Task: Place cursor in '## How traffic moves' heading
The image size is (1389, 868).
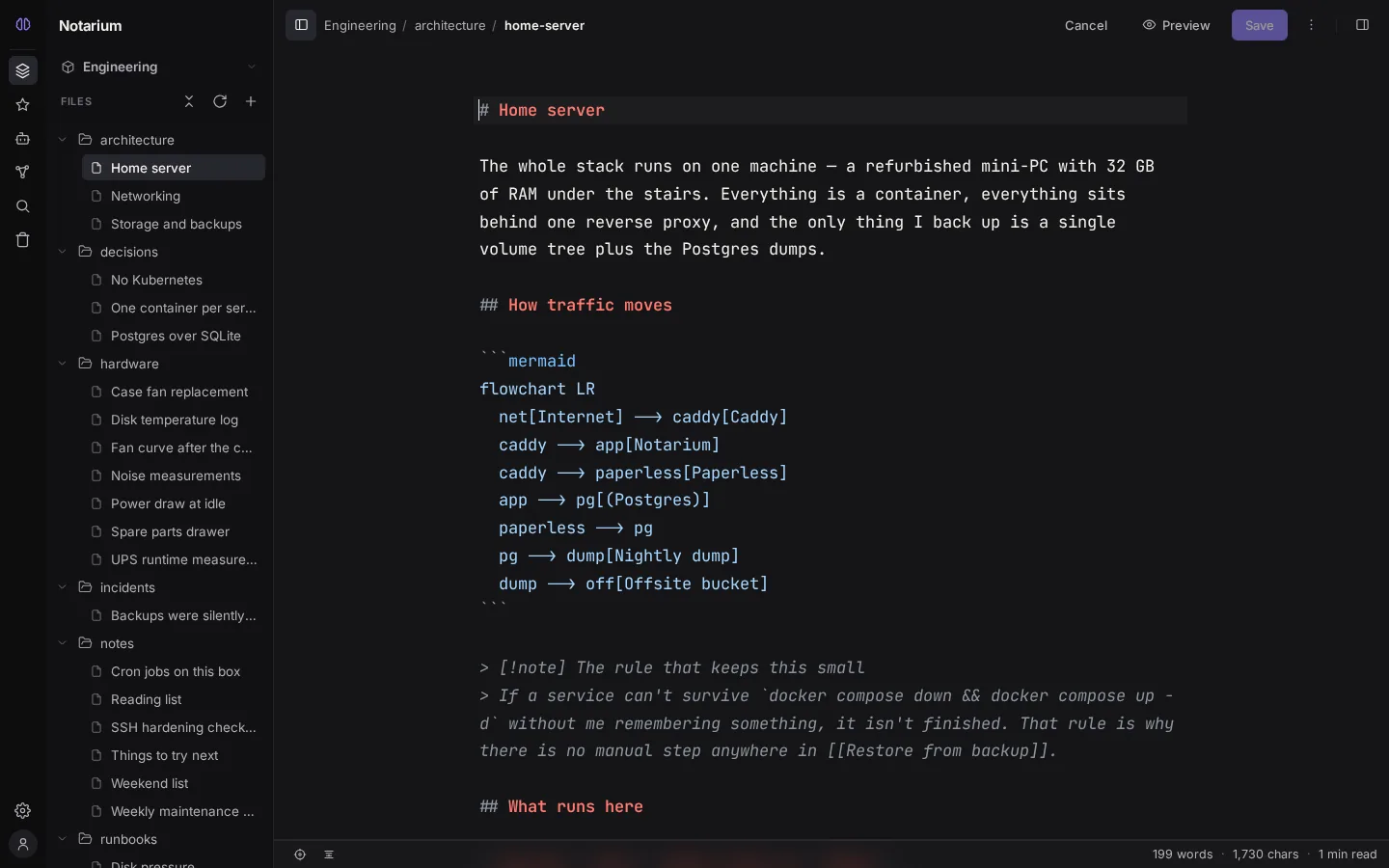Action: tap(576, 306)
